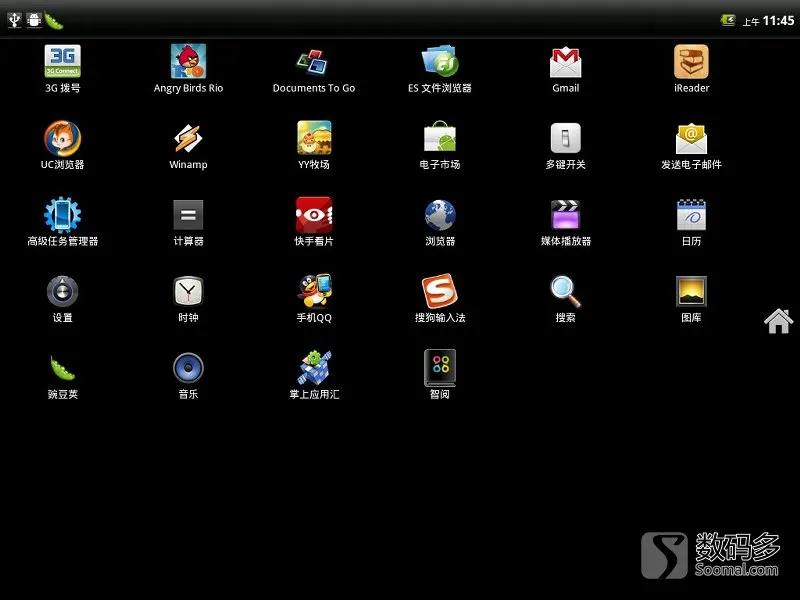Screen dimensions: 800x600
Task: Tap the battery indicator in status bar
Action: coord(728,20)
